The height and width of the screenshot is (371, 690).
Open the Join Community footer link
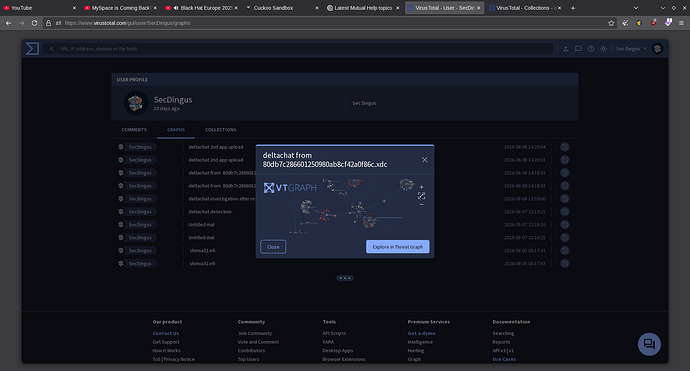[255, 334]
